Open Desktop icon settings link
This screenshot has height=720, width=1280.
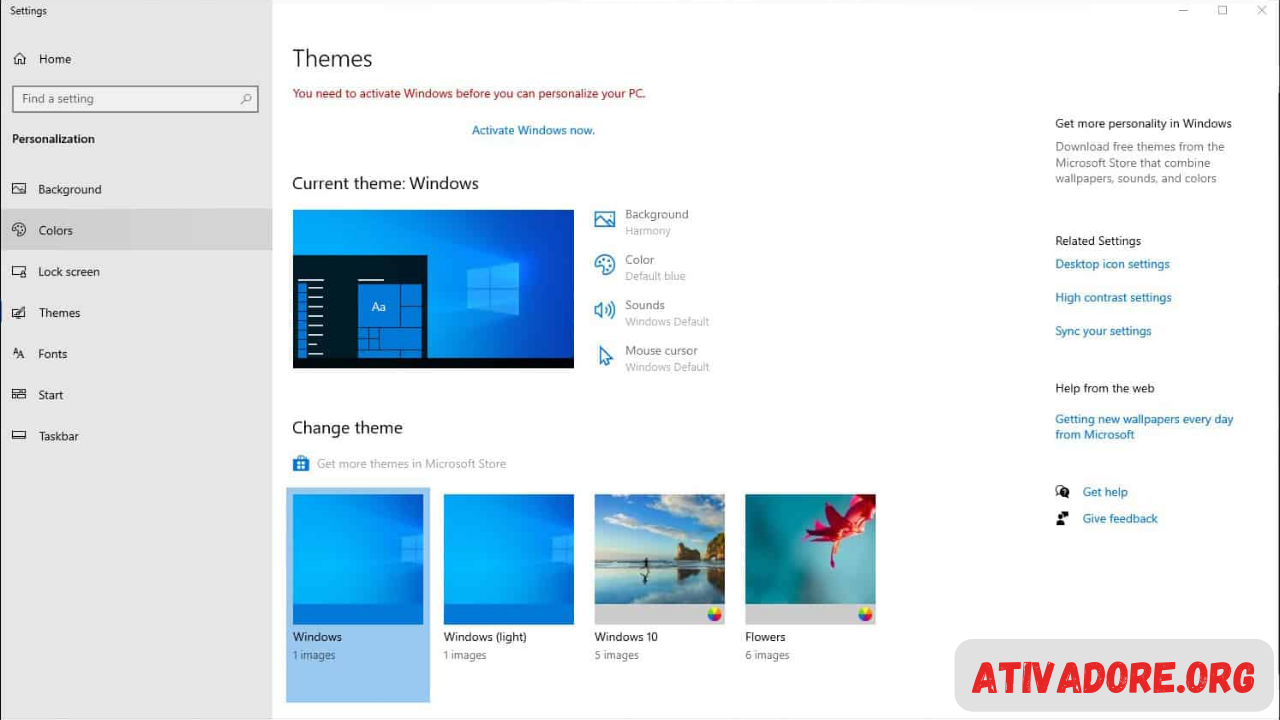pyautogui.click(x=1112, y=264)
